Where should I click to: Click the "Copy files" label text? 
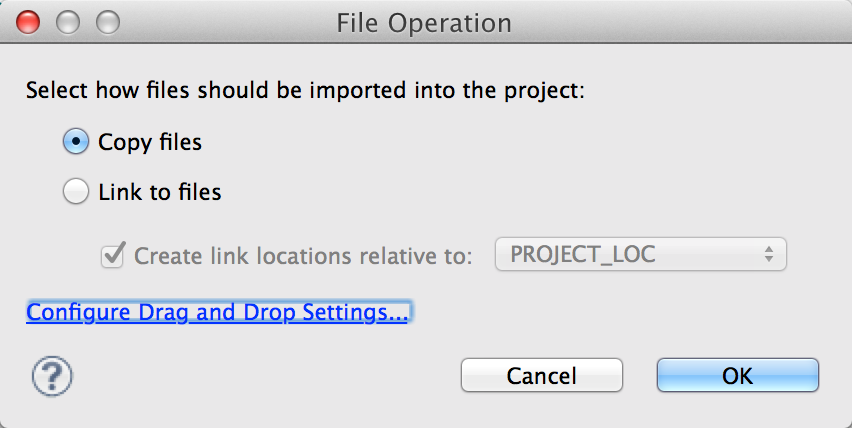click(x=150, y=142)
